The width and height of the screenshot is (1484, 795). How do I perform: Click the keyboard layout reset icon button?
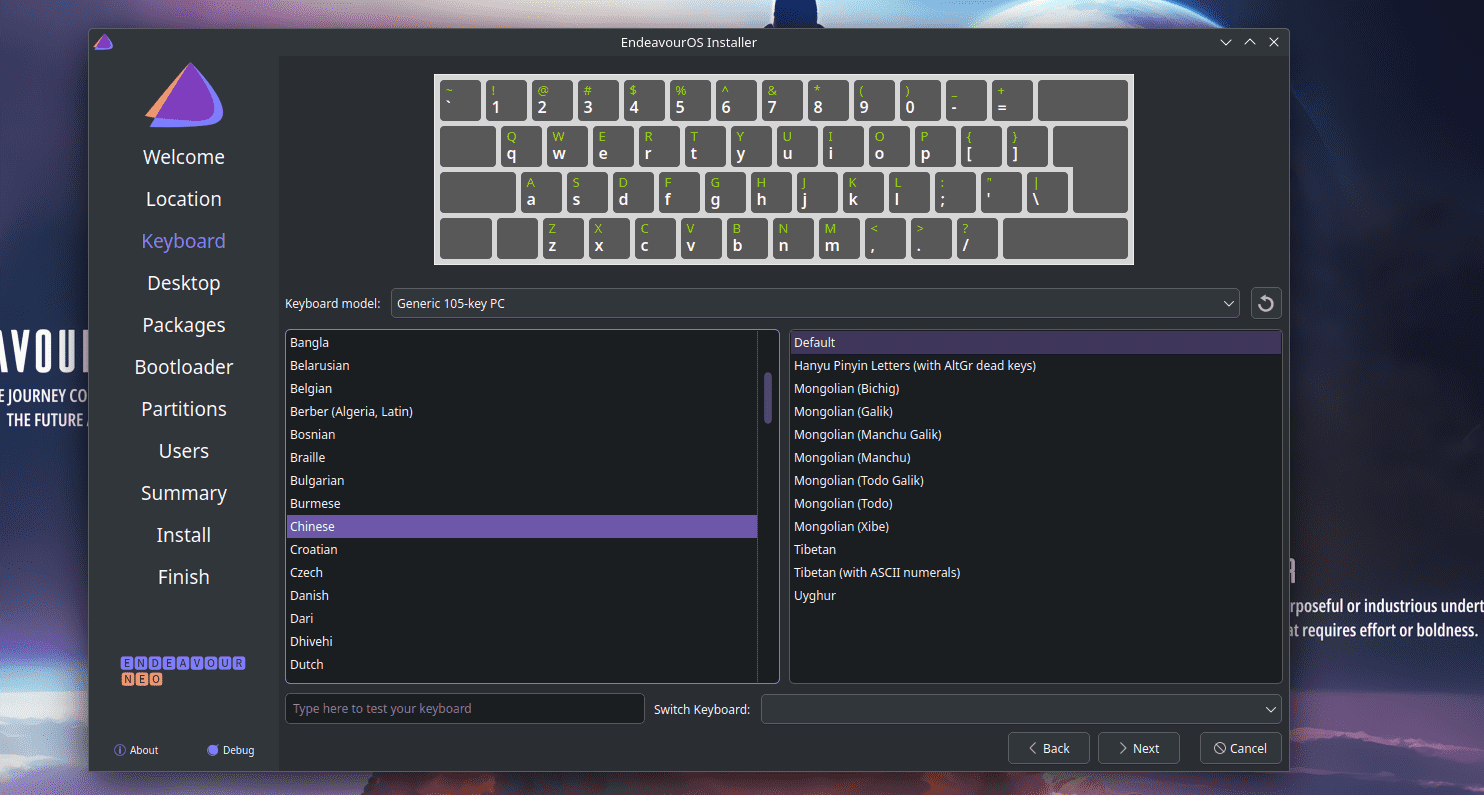[x=1266, y=303]
